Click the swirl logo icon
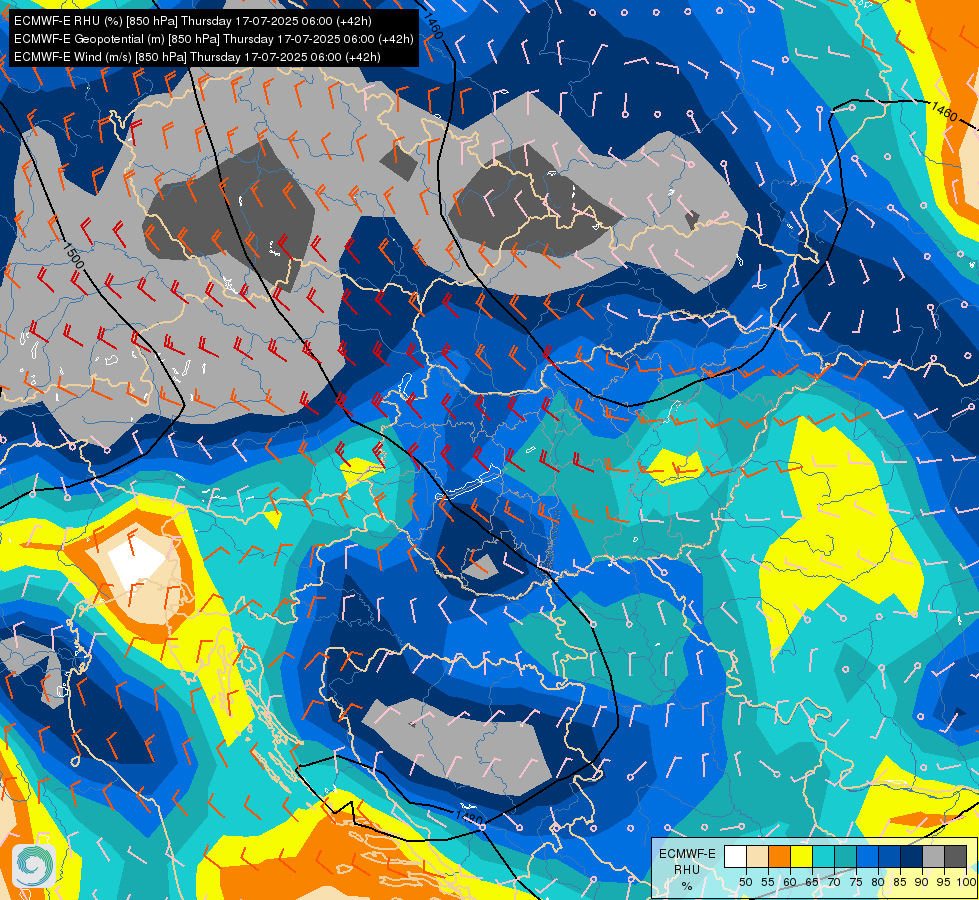This screenshot has width=979, height=900. pyautogui.click(x=34, y=866)
